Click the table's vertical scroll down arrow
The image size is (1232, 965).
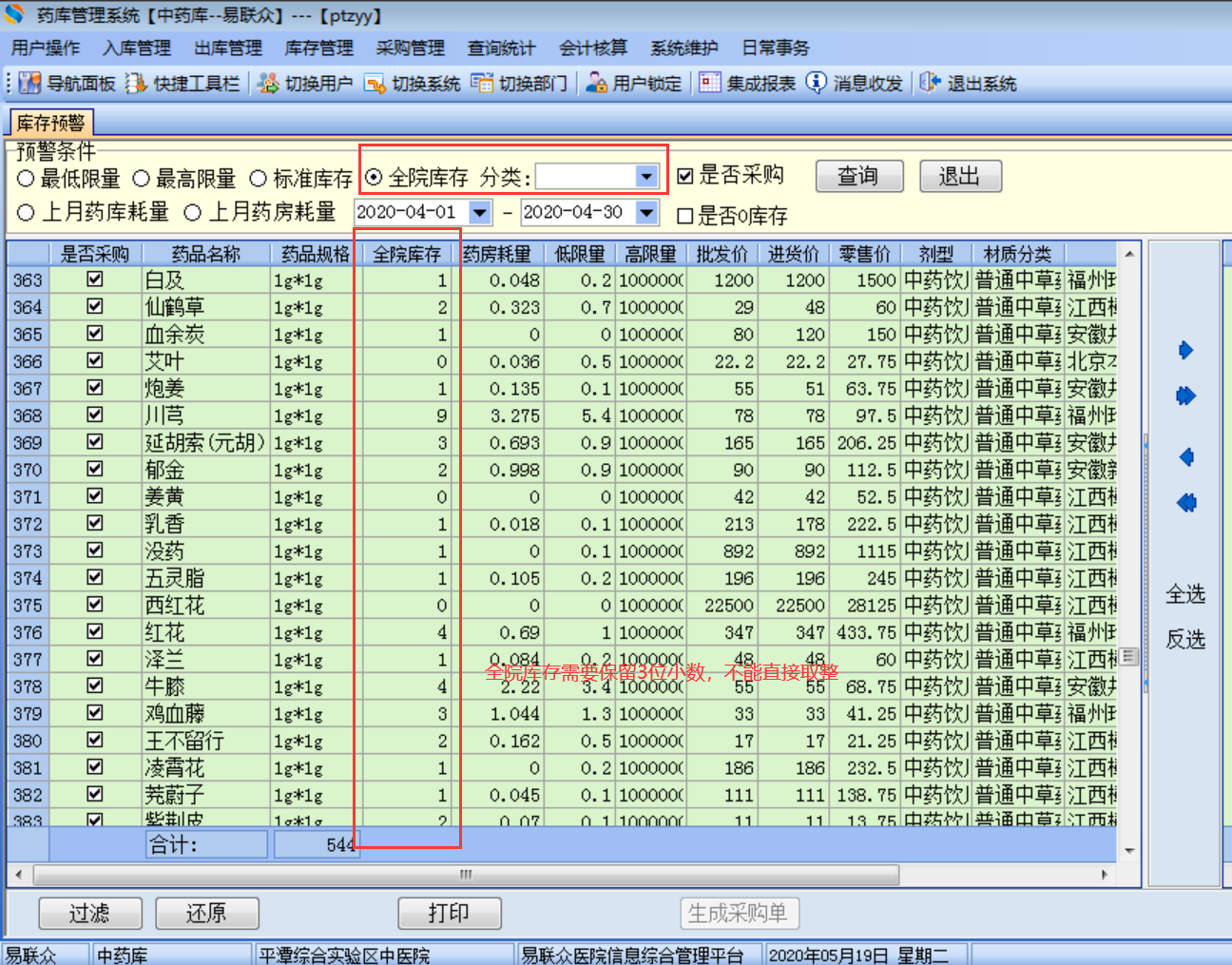coord(1129,851)
